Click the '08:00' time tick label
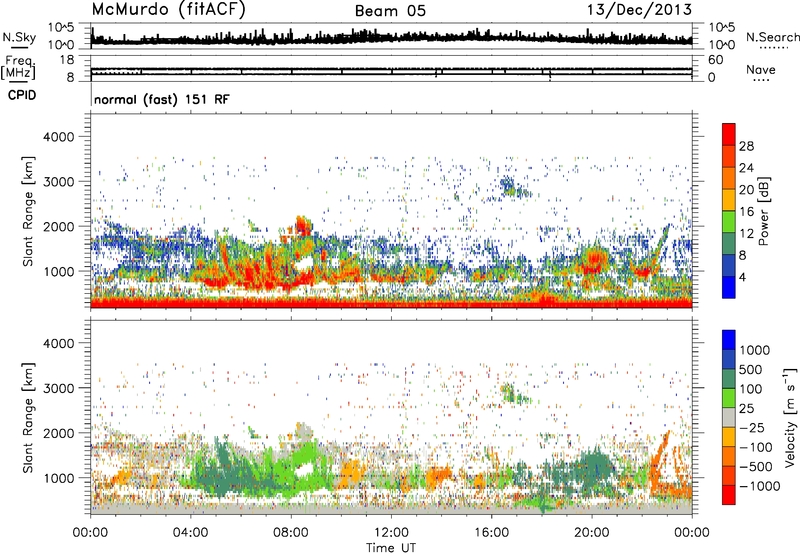This screenshot has width=800, height=554. click(290, 533)
